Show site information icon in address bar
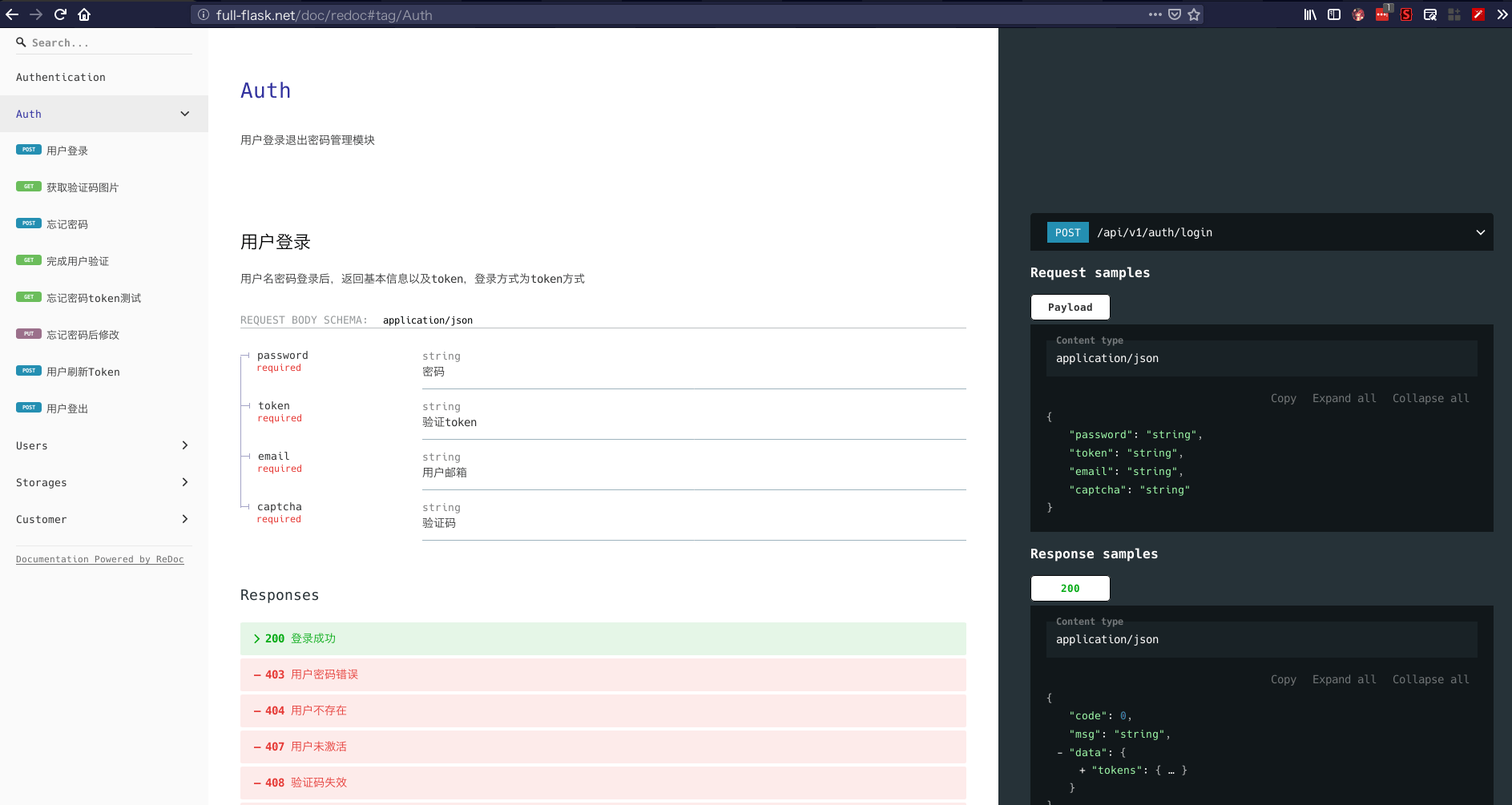 204,14
